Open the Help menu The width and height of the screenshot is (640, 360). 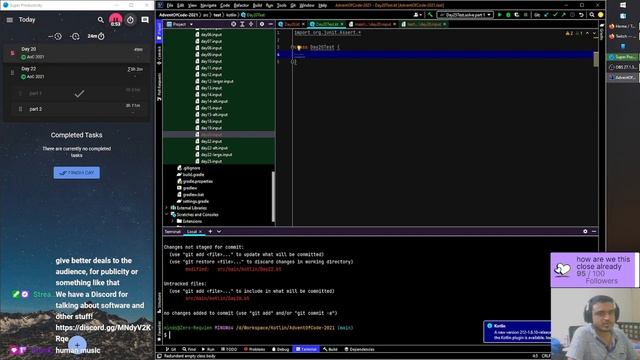[x=322, y=5]
